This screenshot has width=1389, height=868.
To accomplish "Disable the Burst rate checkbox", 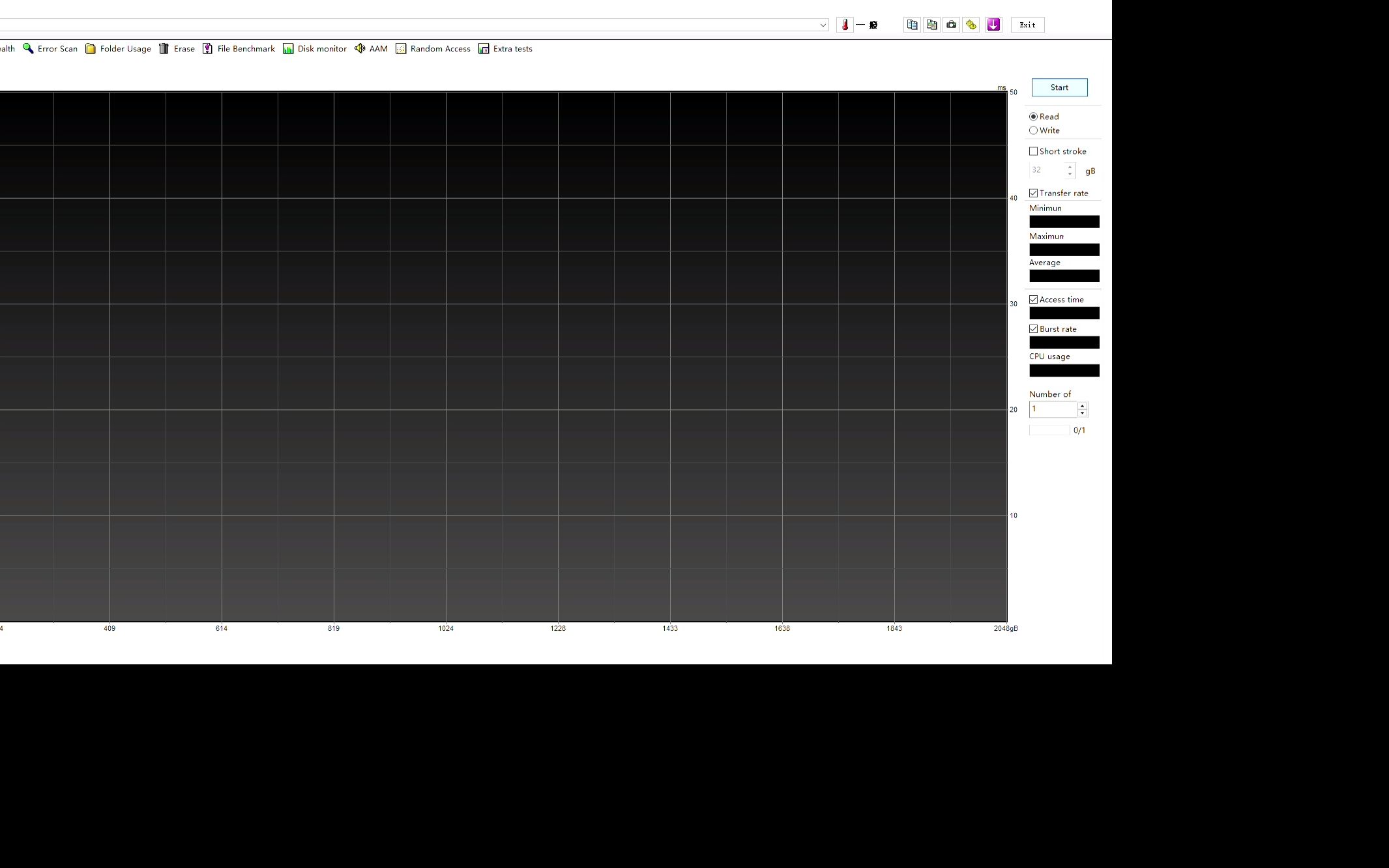I will [1033, 329].
